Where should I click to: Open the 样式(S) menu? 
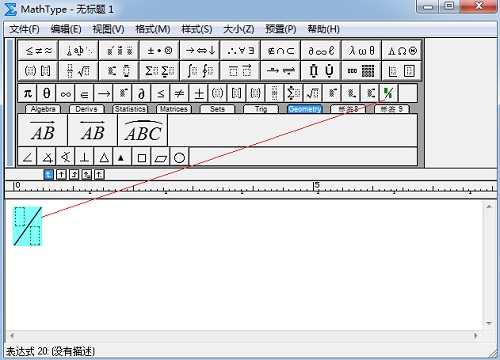click(x=197, y=29)
